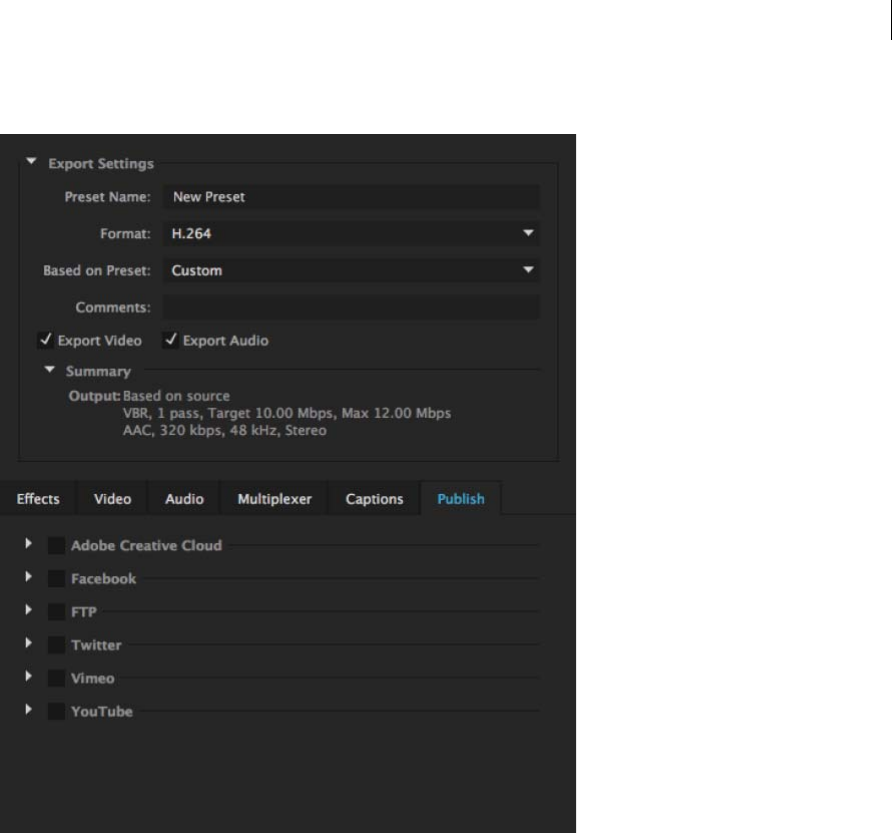Uncheck the Export Audio checkbox
Image resolution: width=892 pixels, height=833 pixels.
170,340
